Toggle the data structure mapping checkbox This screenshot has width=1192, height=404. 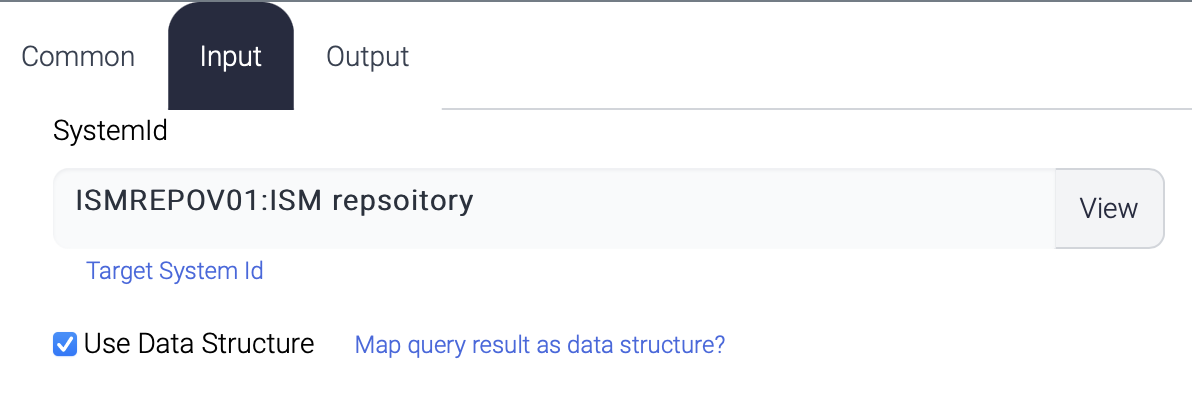tap(65, 345)
